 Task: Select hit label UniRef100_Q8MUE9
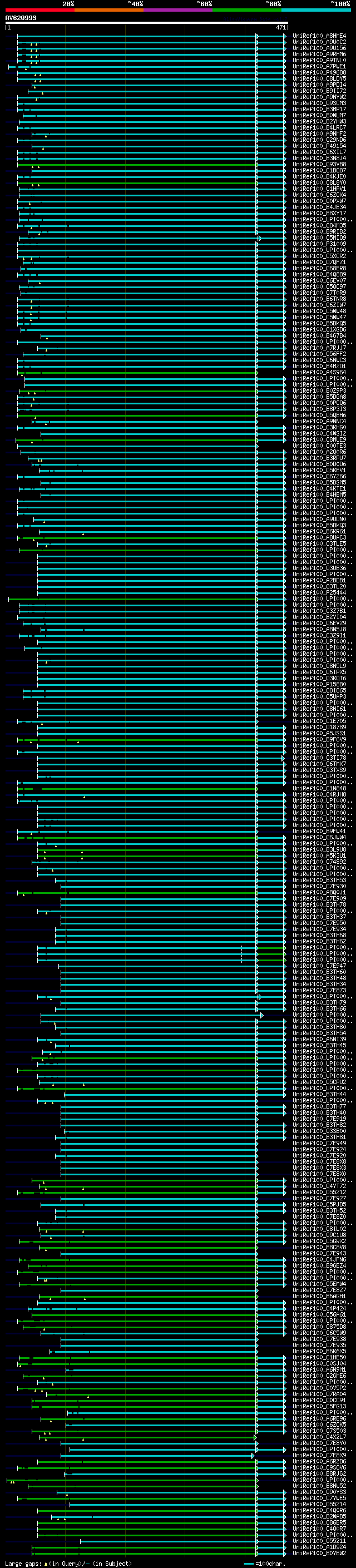pos(319,439)
